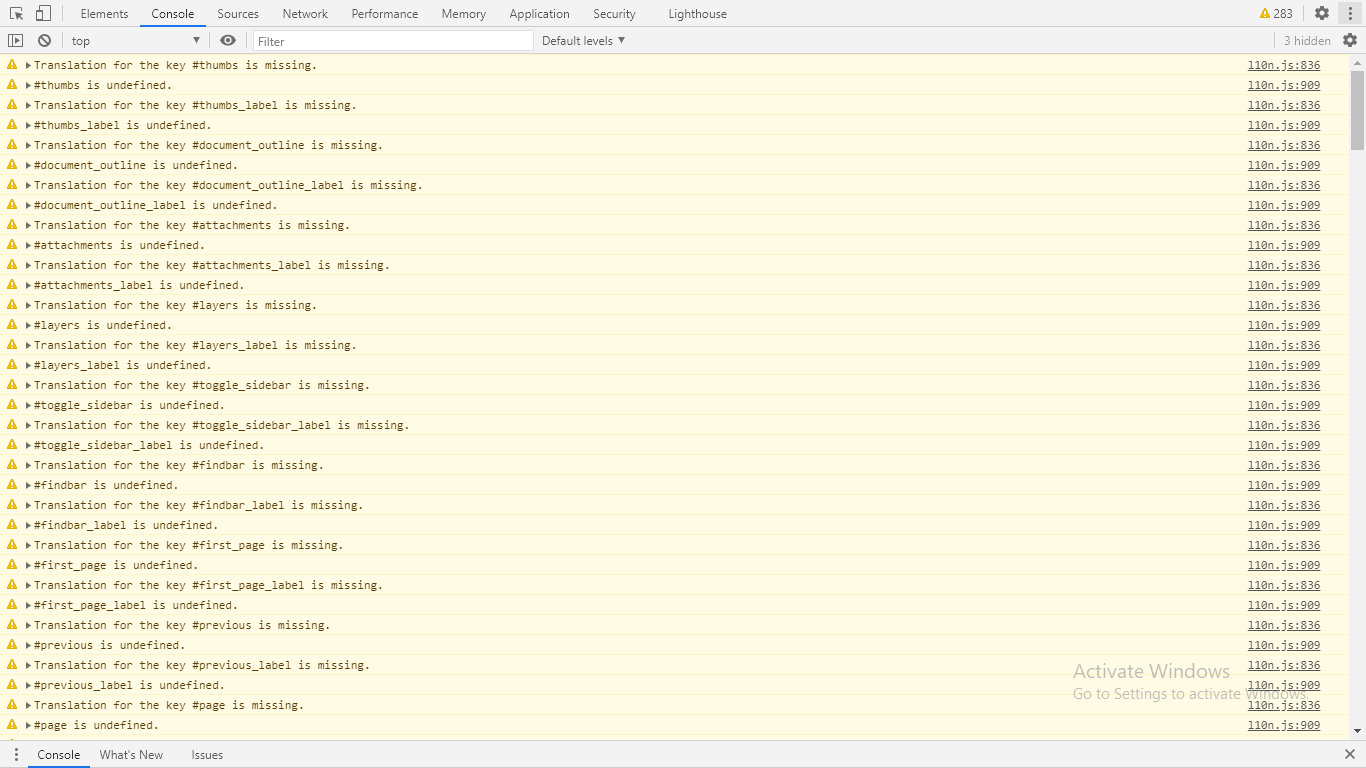This screenshot has height=768, width=1366.
Task: Click warning icon of '#toggle_sidebar is undefined.' row
Action: pos(12,405)
